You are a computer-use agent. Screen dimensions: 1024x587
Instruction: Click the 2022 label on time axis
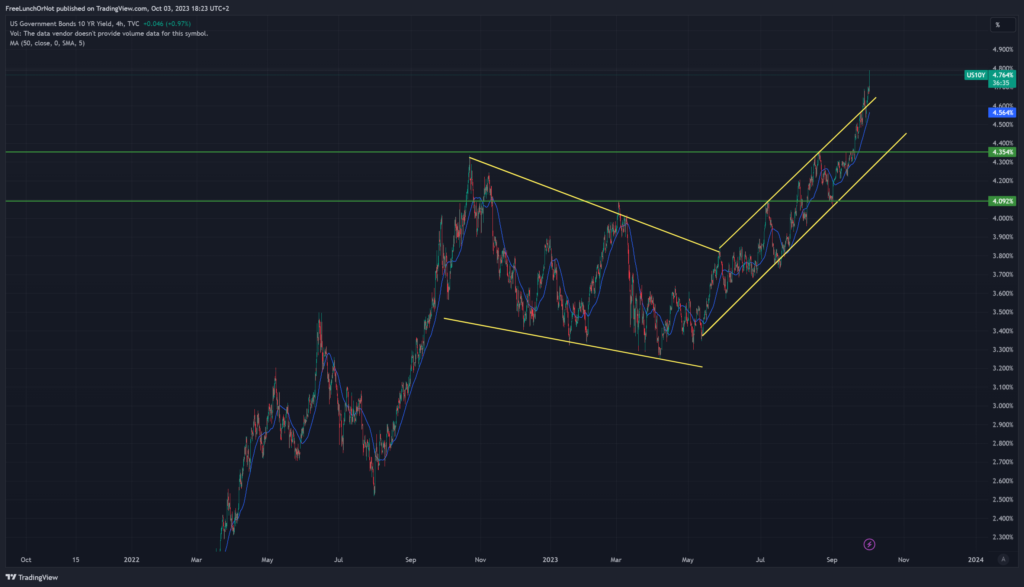(132, 561)
